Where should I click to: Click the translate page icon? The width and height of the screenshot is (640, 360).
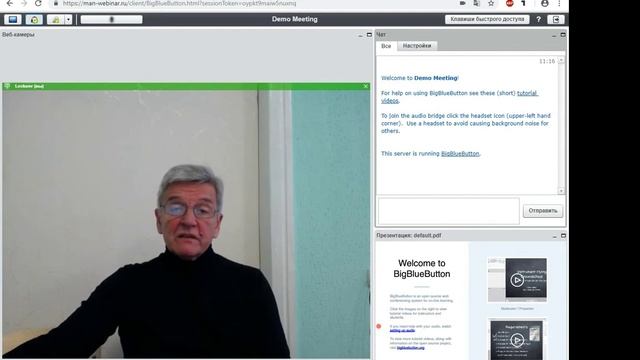[476, 3]
